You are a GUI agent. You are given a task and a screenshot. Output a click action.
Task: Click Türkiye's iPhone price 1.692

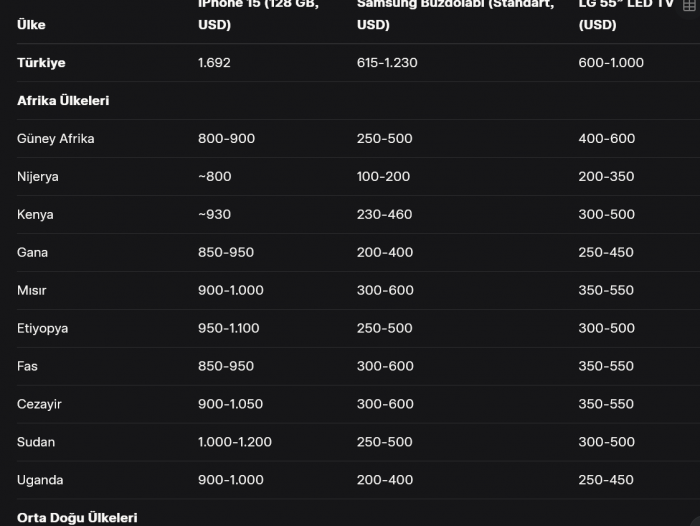tap(214, 62)
